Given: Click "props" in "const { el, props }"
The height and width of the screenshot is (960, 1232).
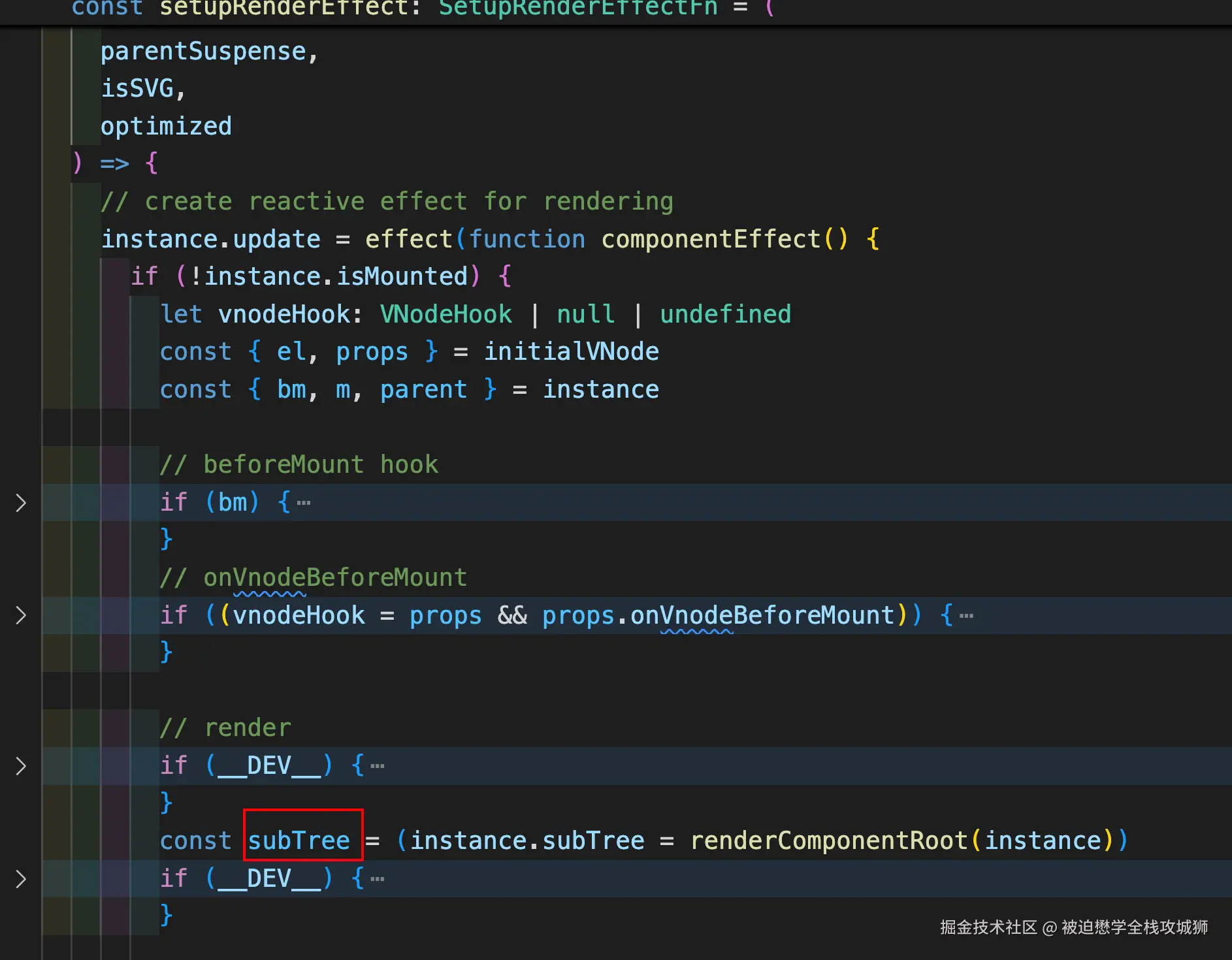Looking at the screenshot, I should pyautogui.click(x=372, y=352).
